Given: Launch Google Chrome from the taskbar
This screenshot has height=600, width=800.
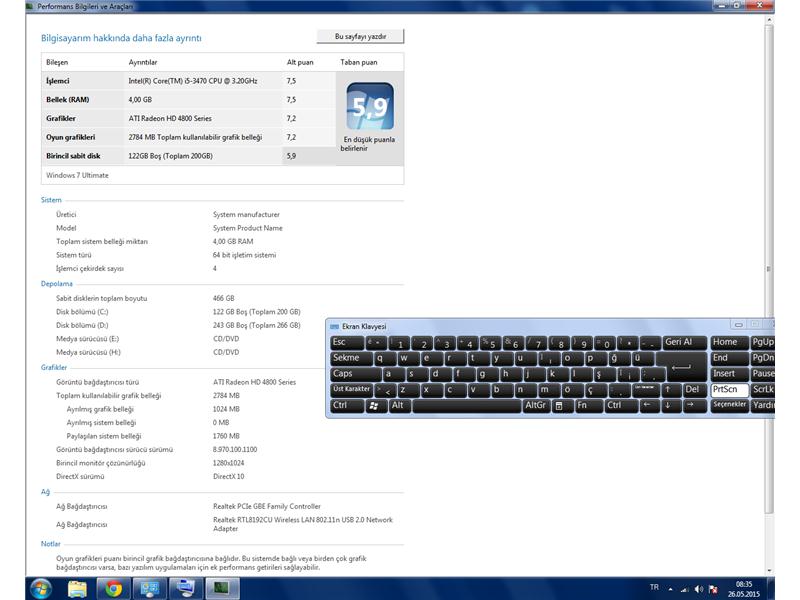Looking at the screenshot, I should point(113,589).
